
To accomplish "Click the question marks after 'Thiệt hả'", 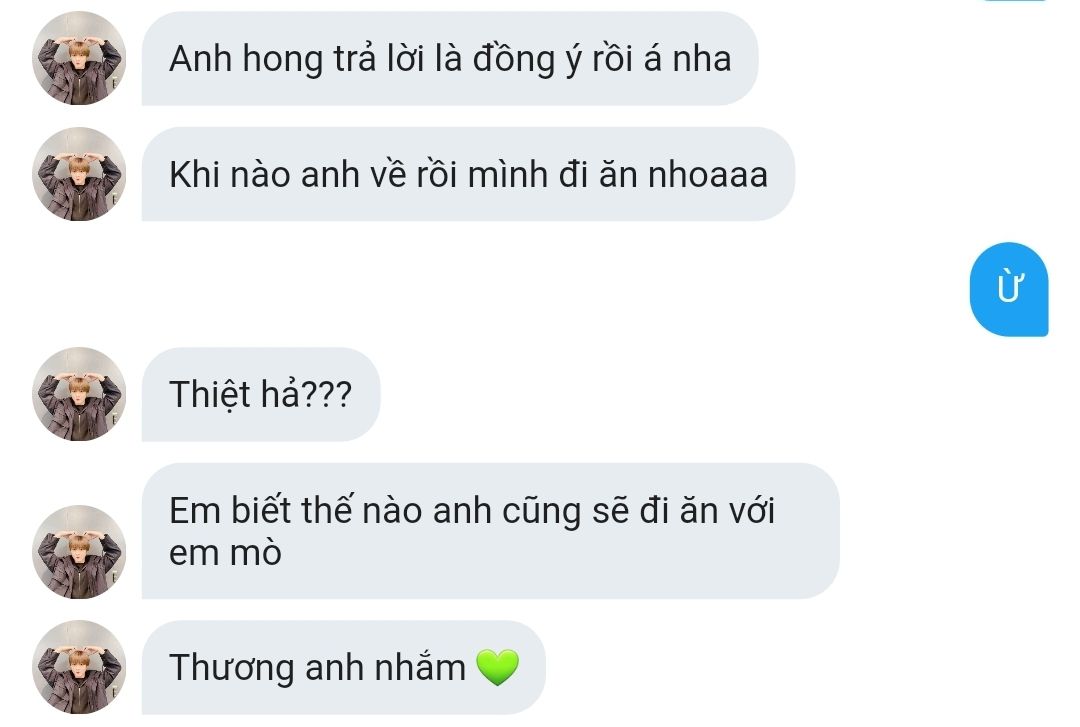I will [x=327, y=394].
